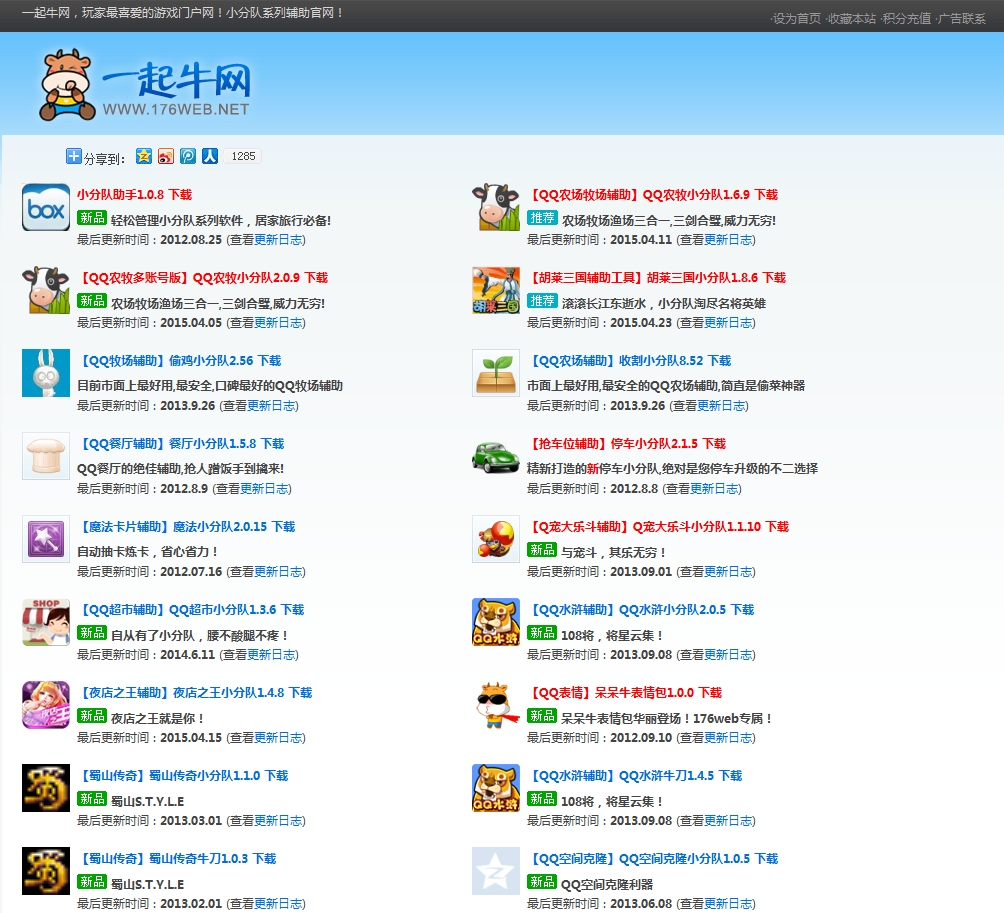
Task: Click star icon of QQ空间克隆小分队
Action: click(x=496, y=871)
